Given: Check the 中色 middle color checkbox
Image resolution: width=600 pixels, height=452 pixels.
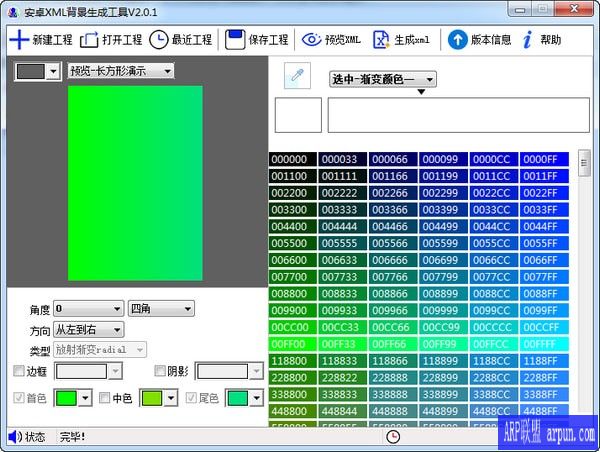Looking at the screenshot, I should click(103, 398).
